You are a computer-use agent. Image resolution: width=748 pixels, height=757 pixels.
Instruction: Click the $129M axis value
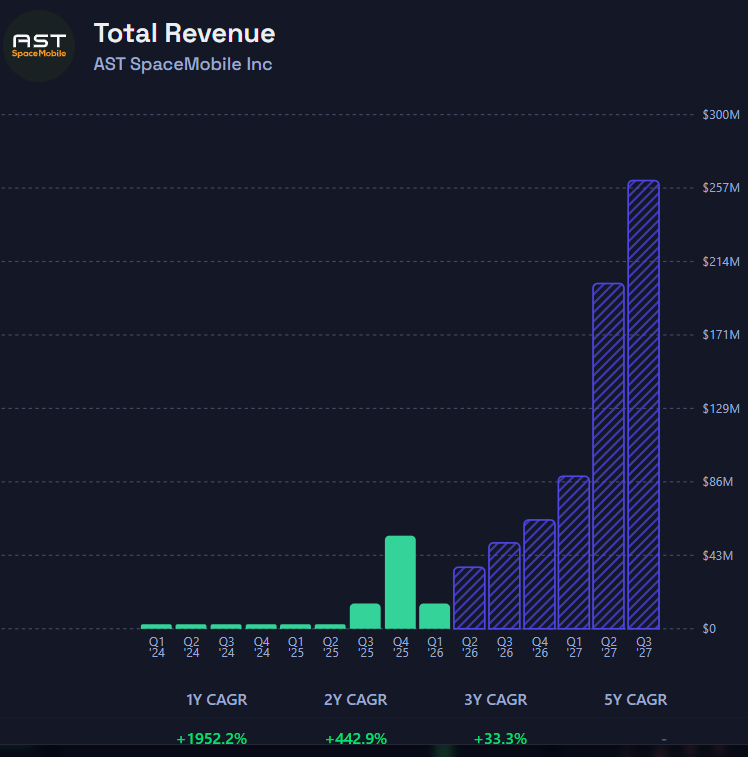tap(721, 409)
